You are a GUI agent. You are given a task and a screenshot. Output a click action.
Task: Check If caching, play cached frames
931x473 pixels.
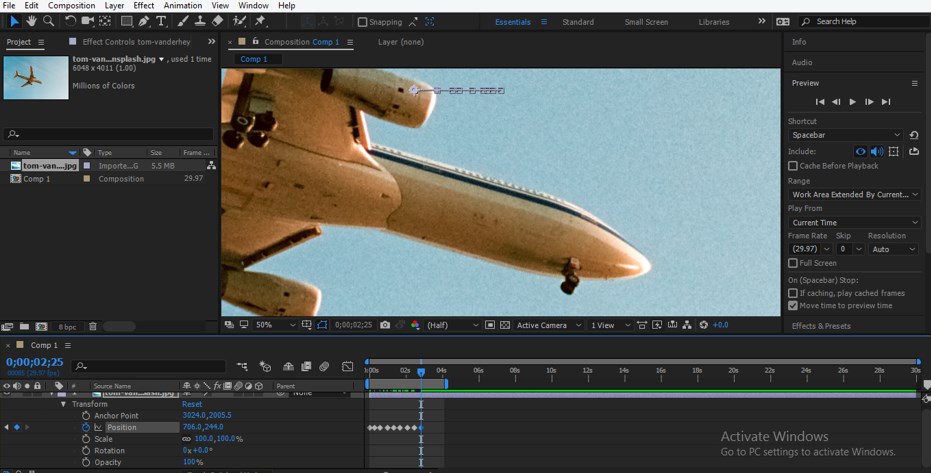[x=793, y=293]
